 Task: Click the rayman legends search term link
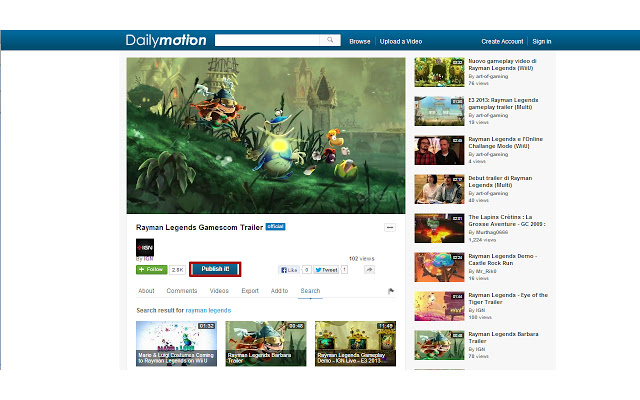coord(208,310)
